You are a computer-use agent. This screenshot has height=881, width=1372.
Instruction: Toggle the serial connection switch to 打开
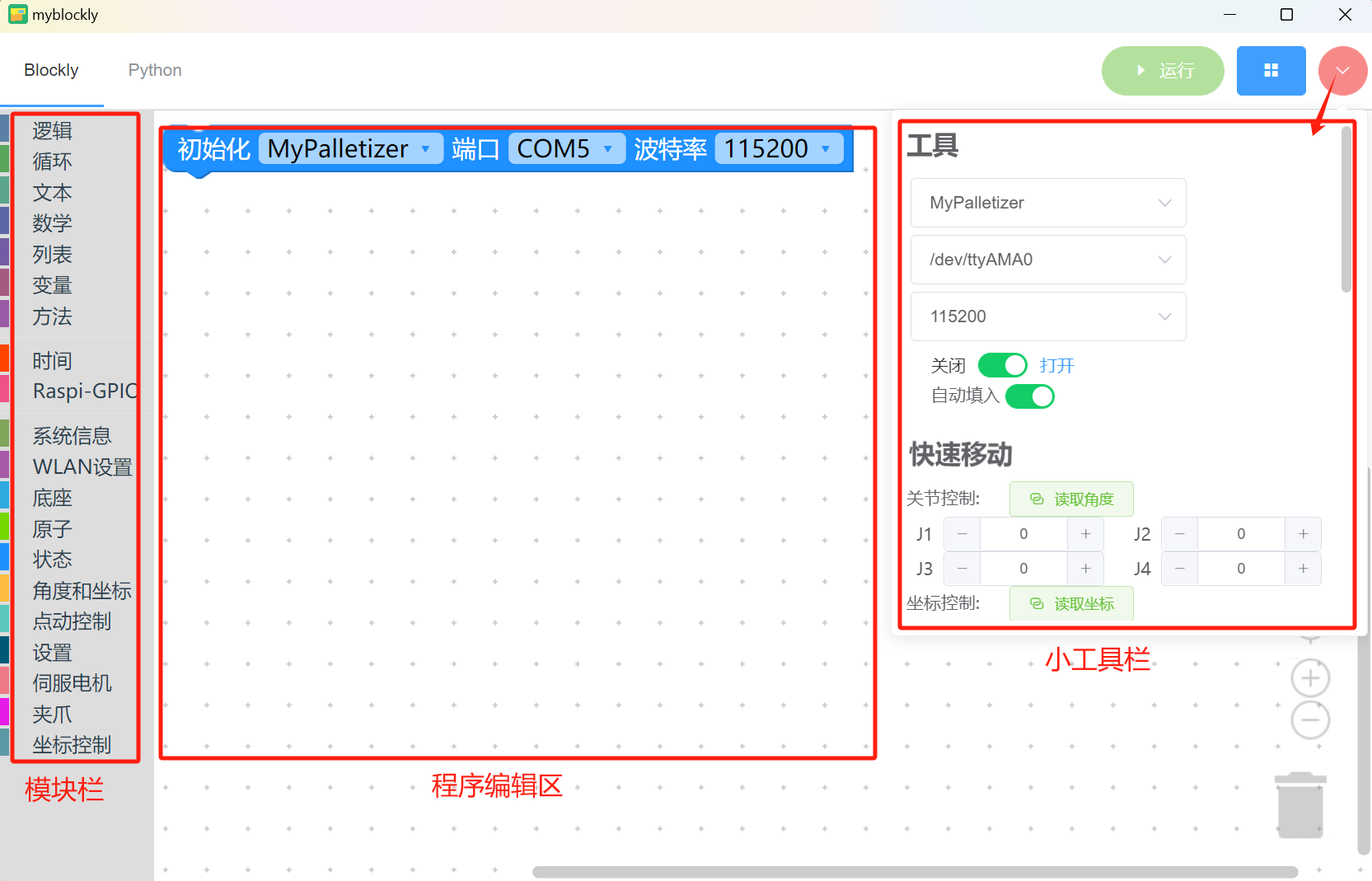click(x=1002, y=365)
